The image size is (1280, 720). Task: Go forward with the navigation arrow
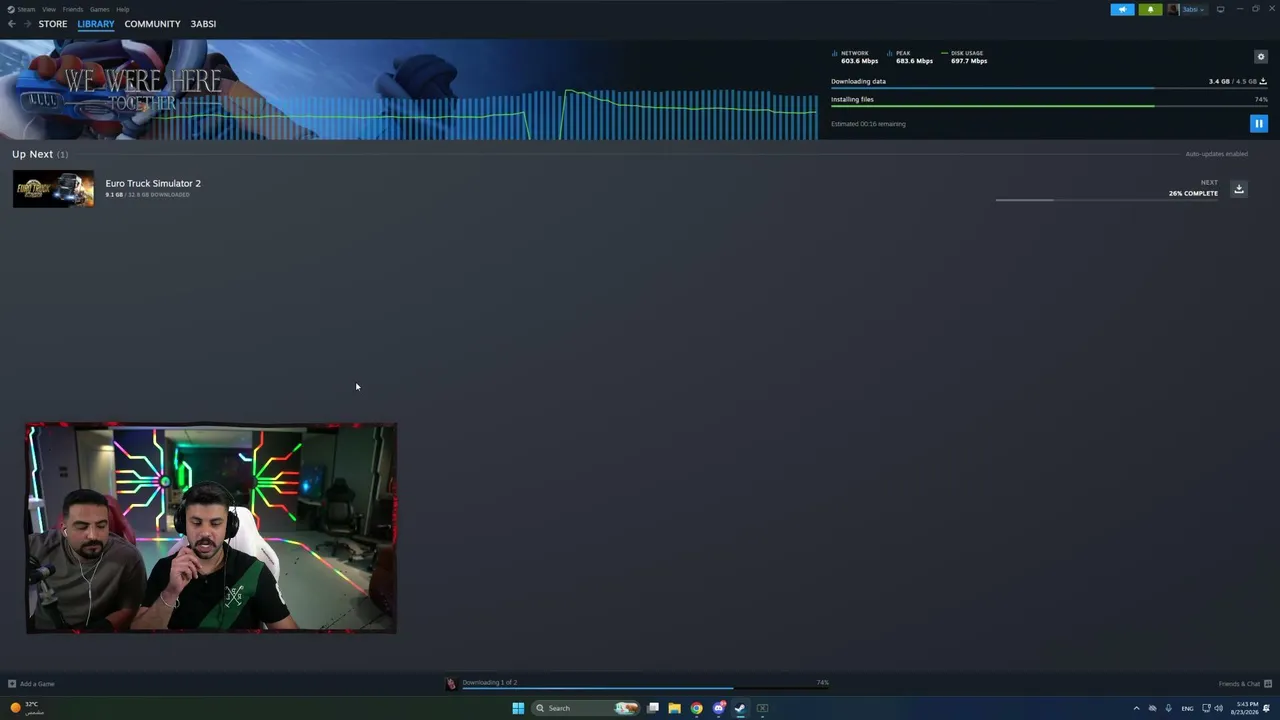point(27,24)
